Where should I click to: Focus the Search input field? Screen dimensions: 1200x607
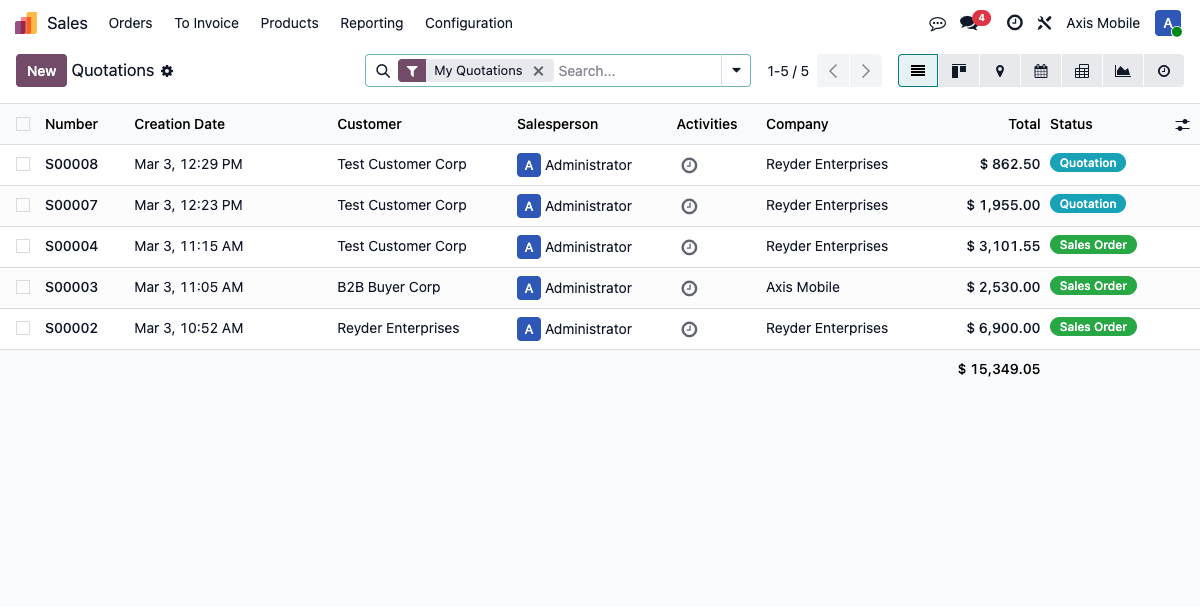pyautogui.click(x=635, y=71)
